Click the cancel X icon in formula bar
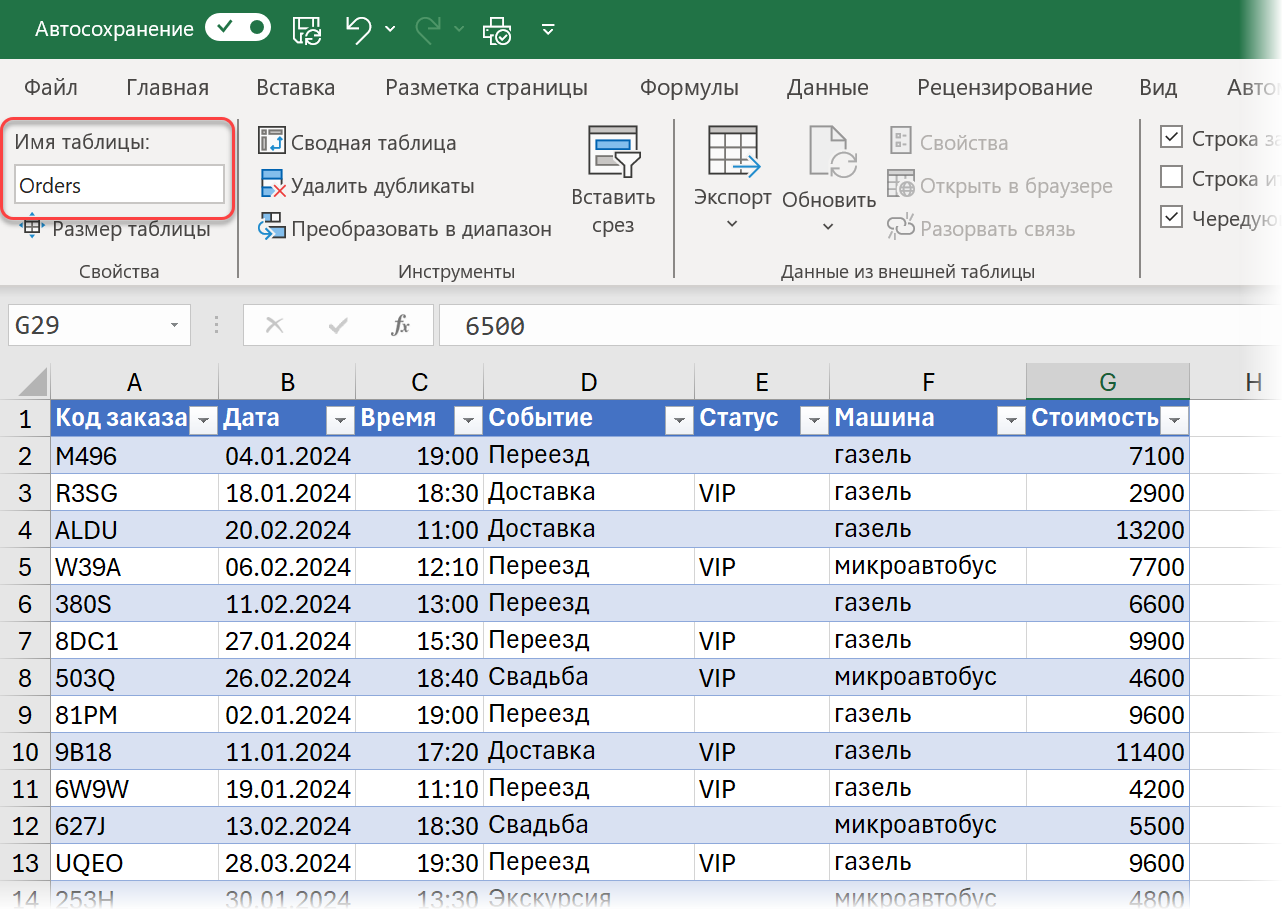The height and width of the screenshot is (910, 1283). click(x=274, y=326)
